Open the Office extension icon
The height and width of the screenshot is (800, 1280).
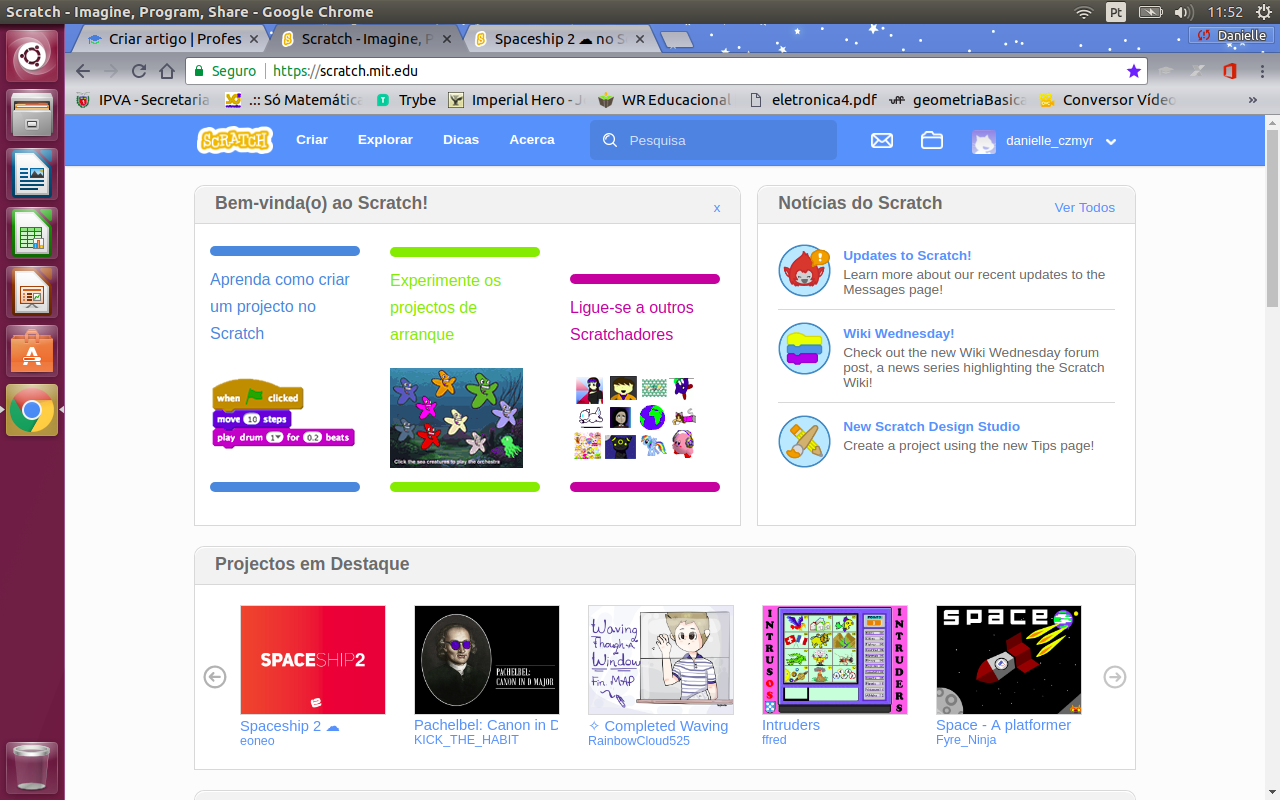coord(1230,71)
